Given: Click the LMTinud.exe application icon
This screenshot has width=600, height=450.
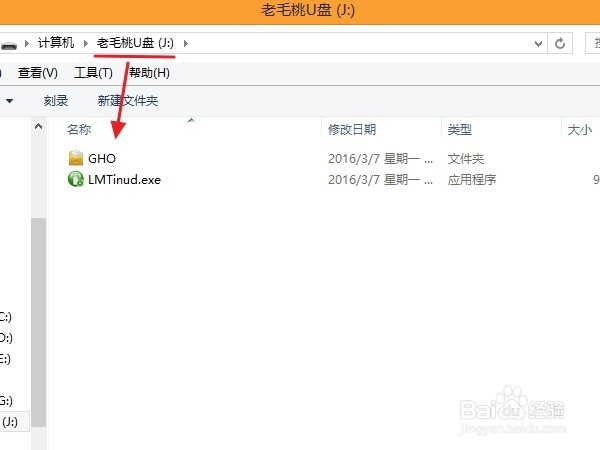Looking at the screenshot, I should (x=76, y=179).
